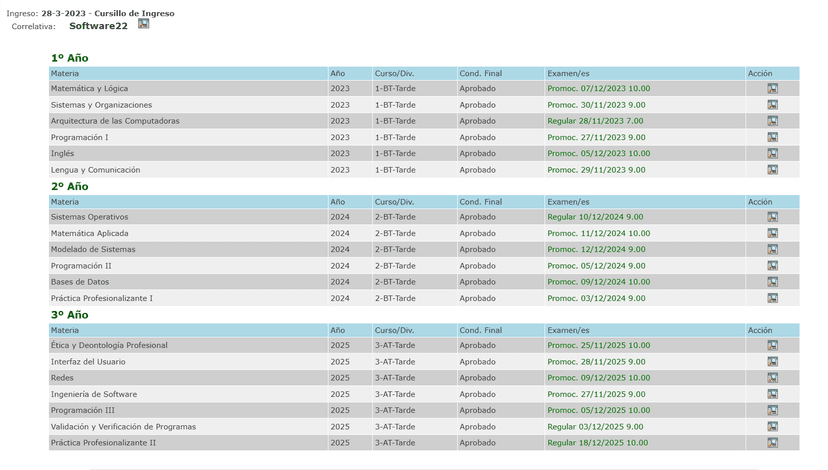Click the icon next to Software22

[143, 24]
